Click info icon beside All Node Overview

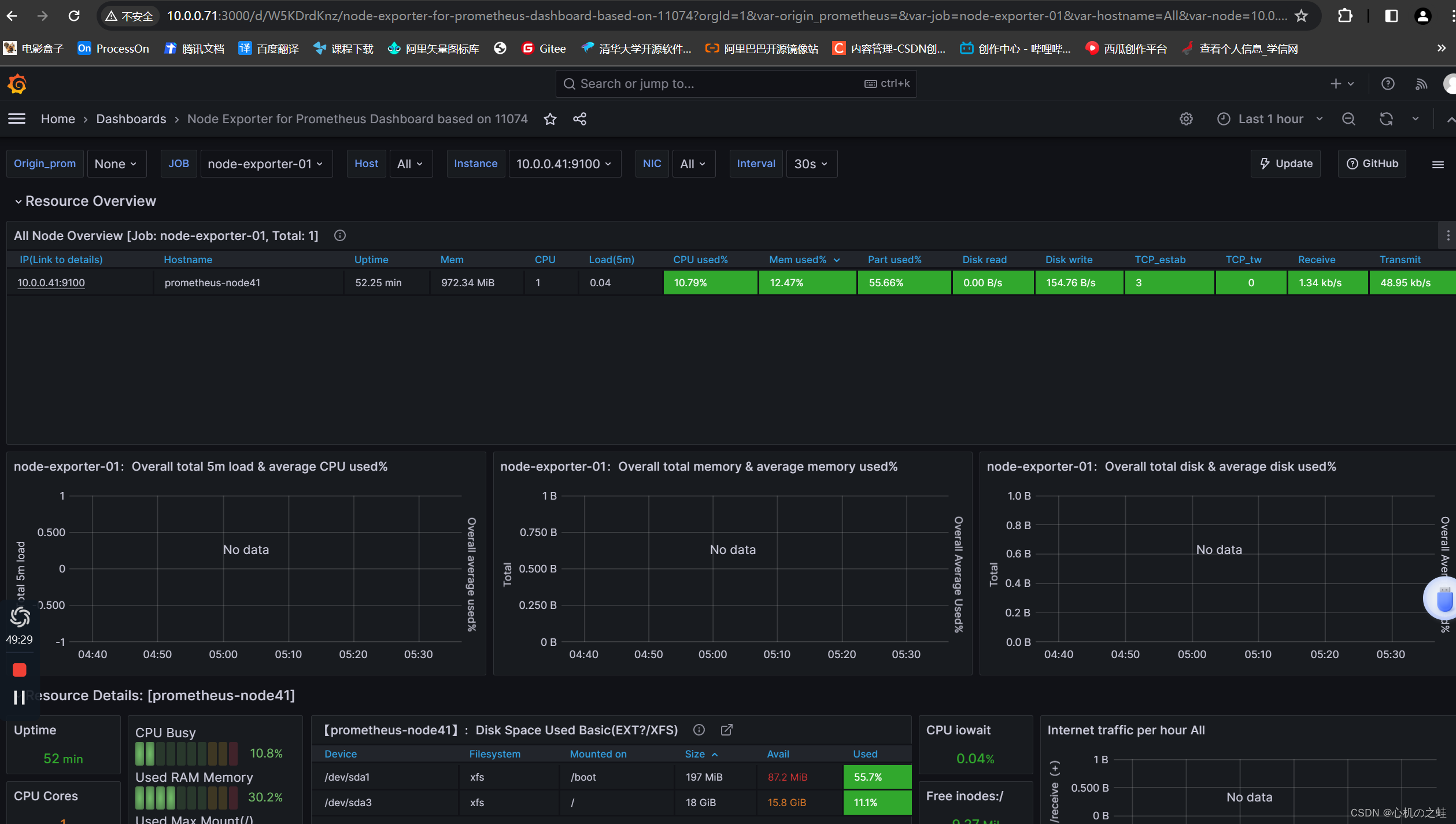(340, 235)
